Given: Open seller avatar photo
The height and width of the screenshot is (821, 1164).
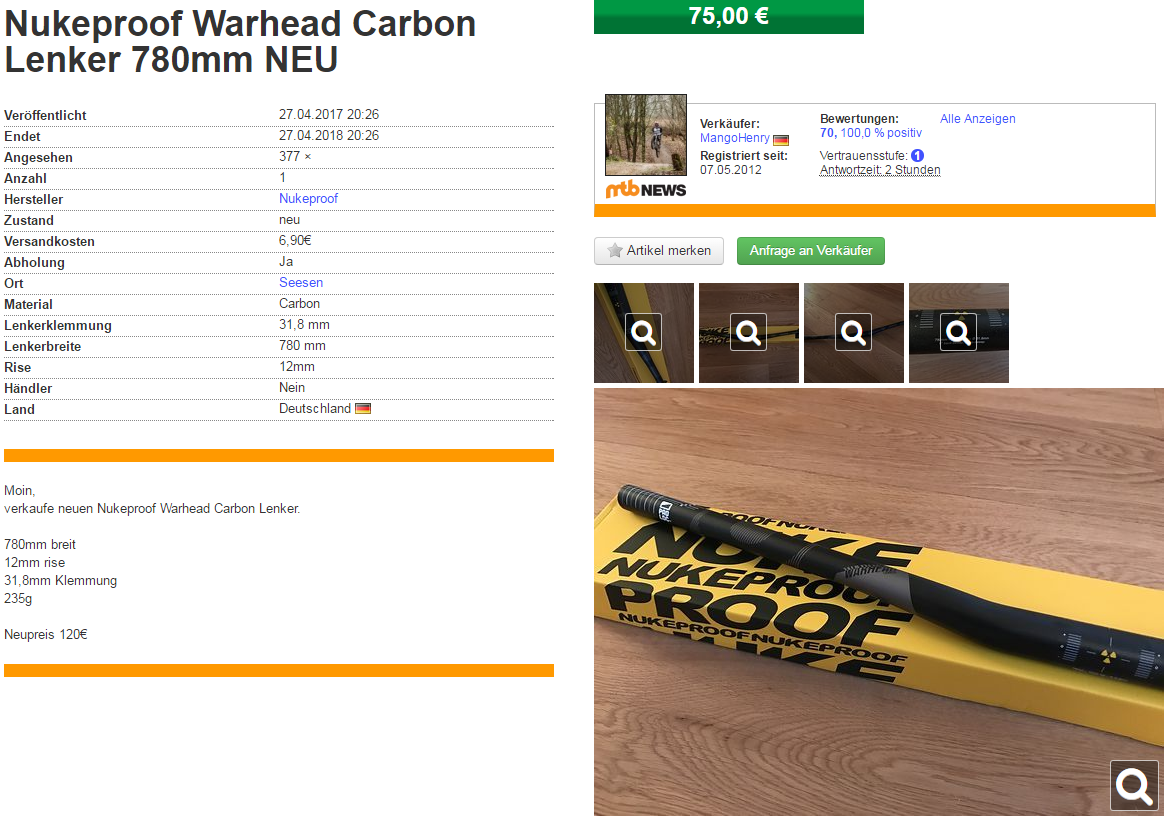Looking at the screenshot, I should [646, 135].
